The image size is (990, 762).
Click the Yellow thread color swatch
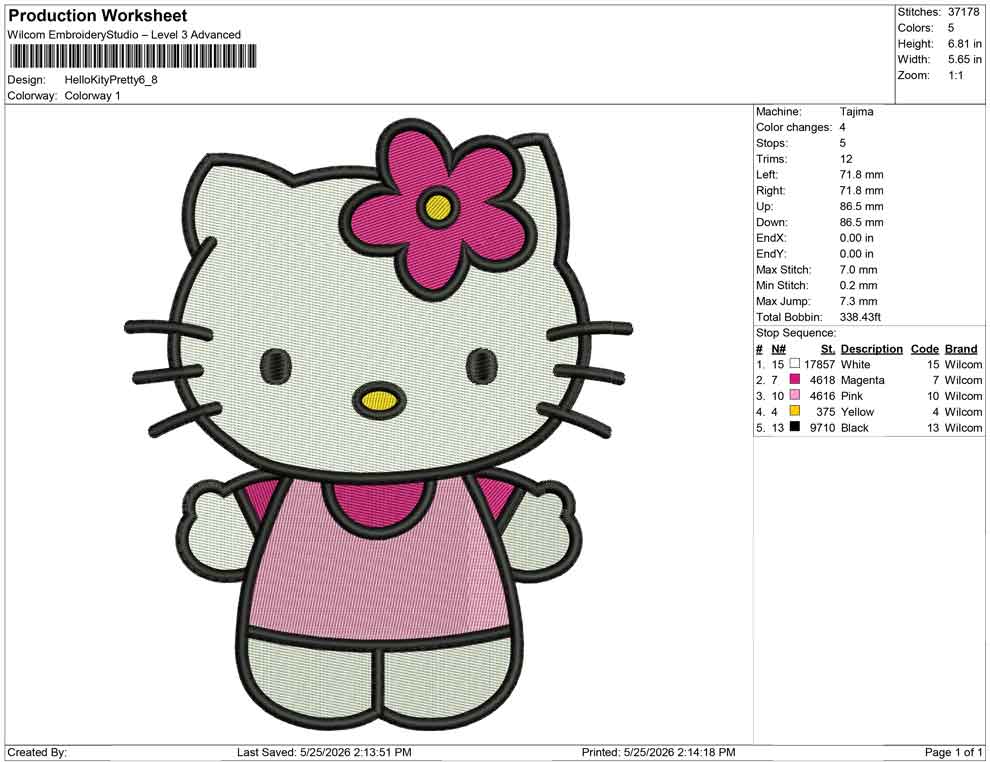click(795, 411)
